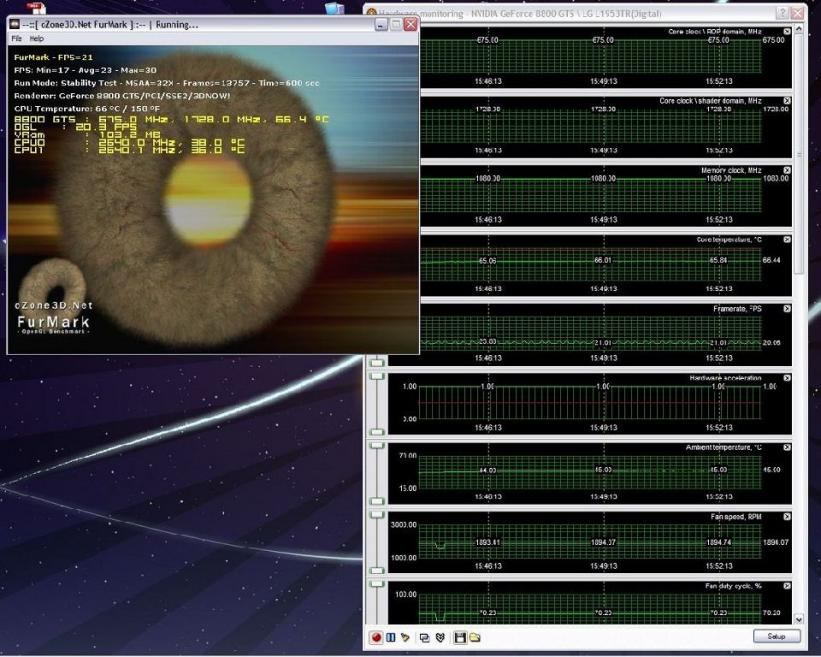Detach the Hardware acceleration graph via corner icon
This screenshot has width=821, height=657.
786,378
